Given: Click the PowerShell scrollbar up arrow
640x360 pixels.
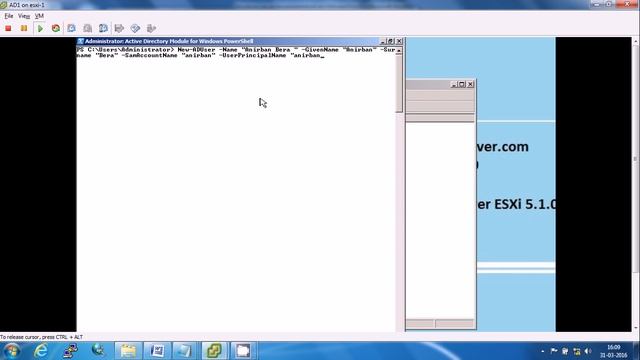Looking at the screenshot, I should coord(399,50).
